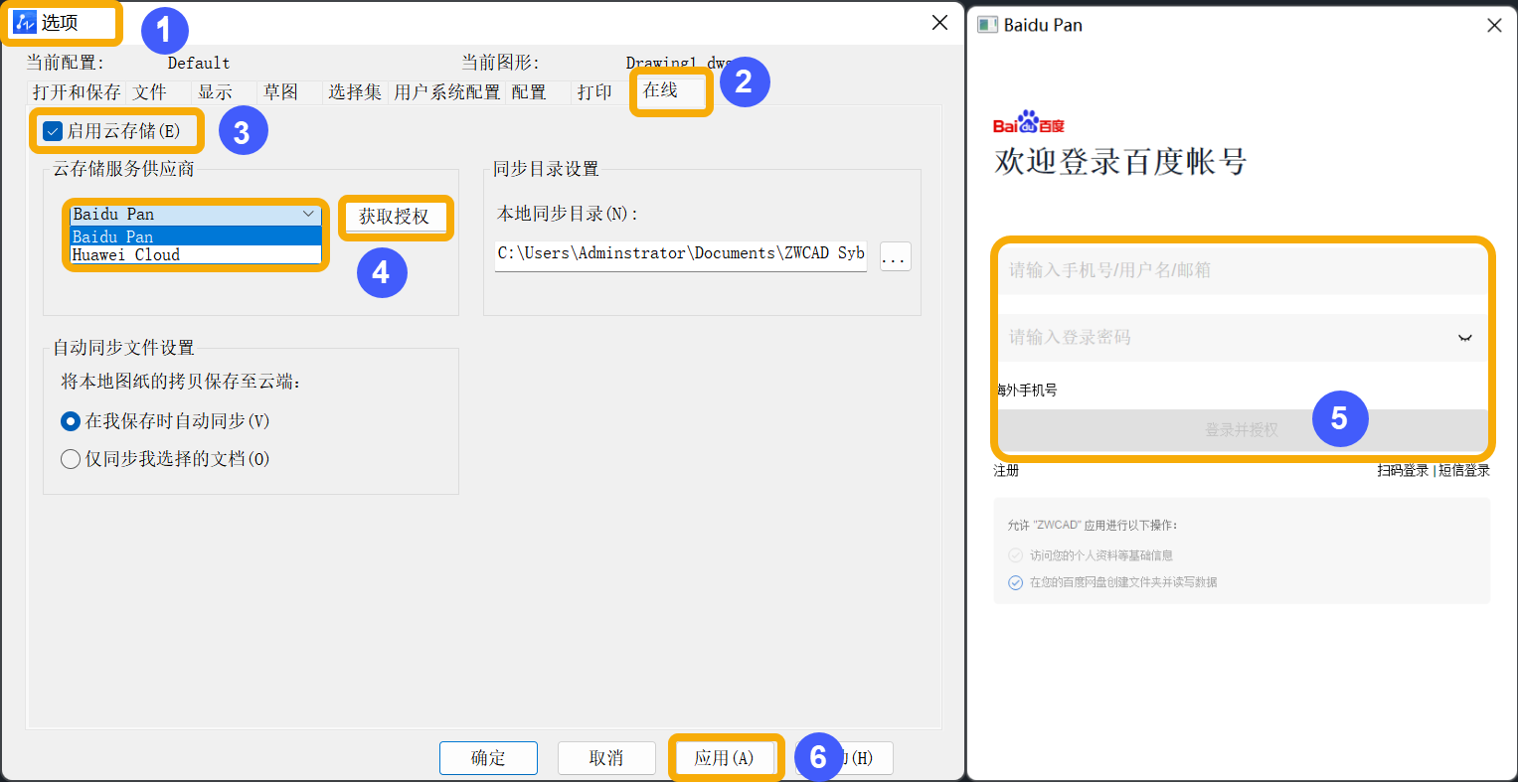1518x784 pixels.
Task: Open the cloud provider dropdown showing Baidu Pan
Action: click(x=195, y=215)
